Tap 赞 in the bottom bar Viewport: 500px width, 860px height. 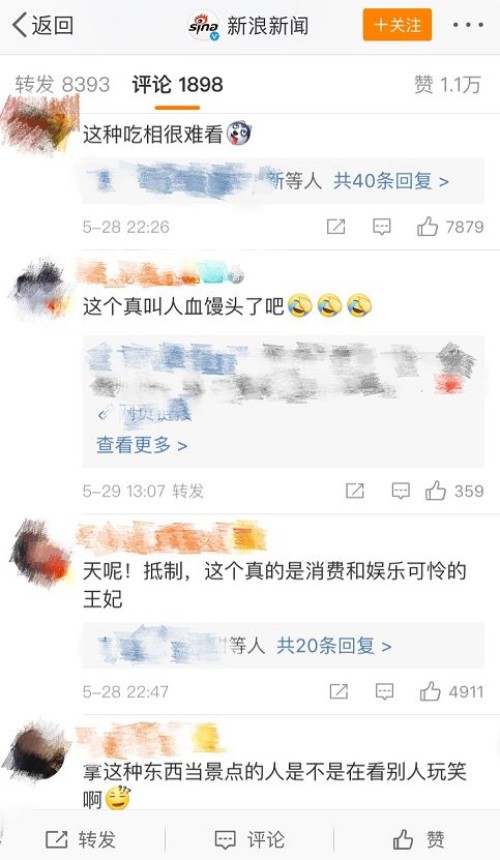(x=419, y=839)
